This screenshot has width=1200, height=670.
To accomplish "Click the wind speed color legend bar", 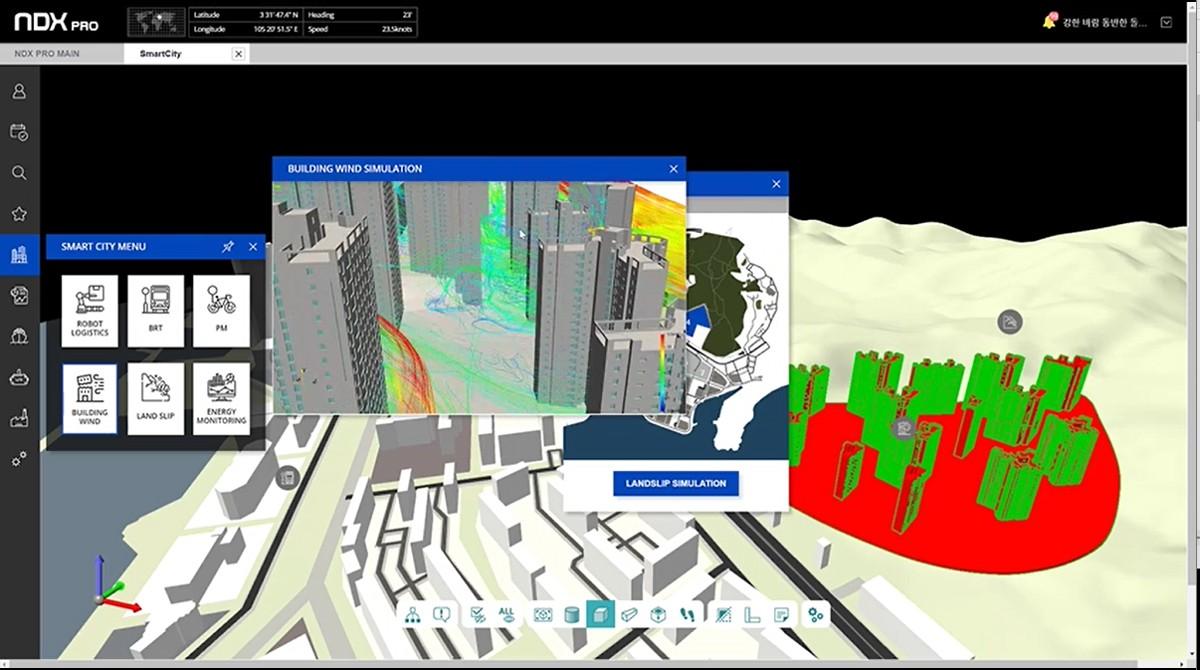I will [x=662, y=372].
